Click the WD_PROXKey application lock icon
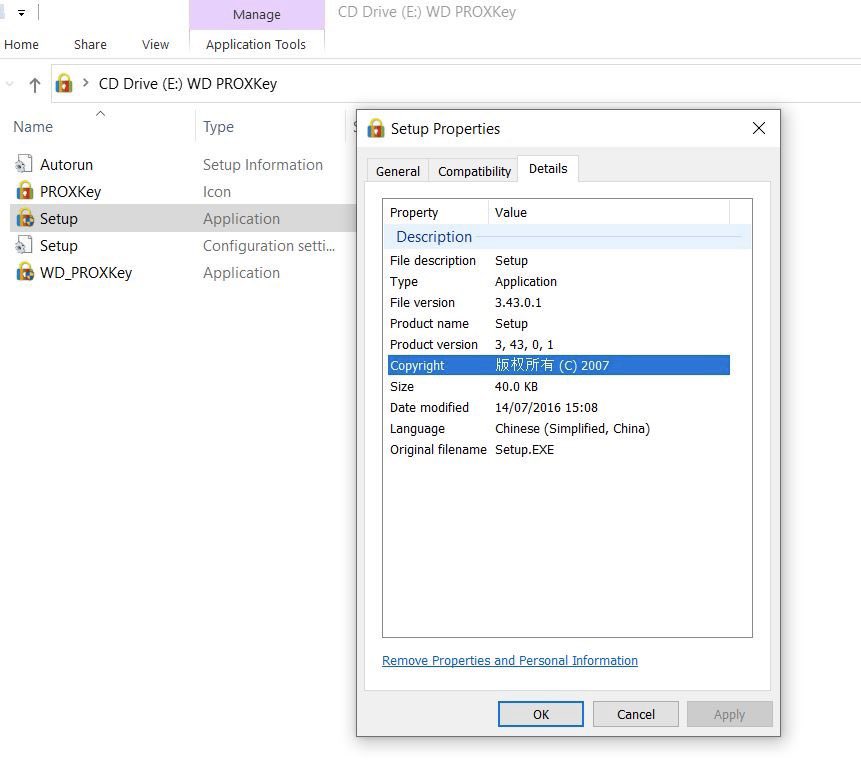 pos(25,272)
